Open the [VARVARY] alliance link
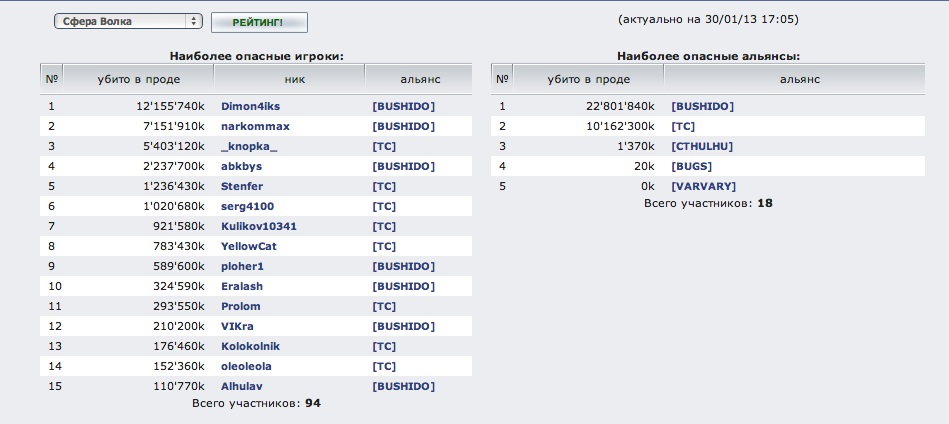The image size is (949, 424). tap(703, 186)
